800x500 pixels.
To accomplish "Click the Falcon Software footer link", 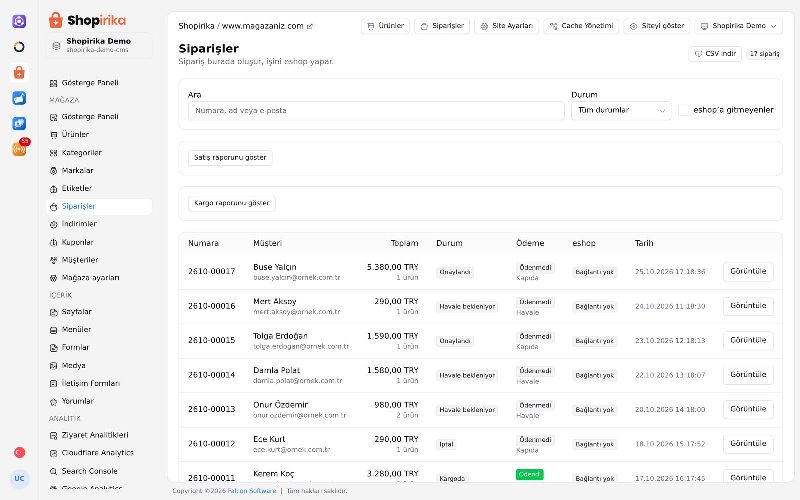I will (x=252, y=491).
